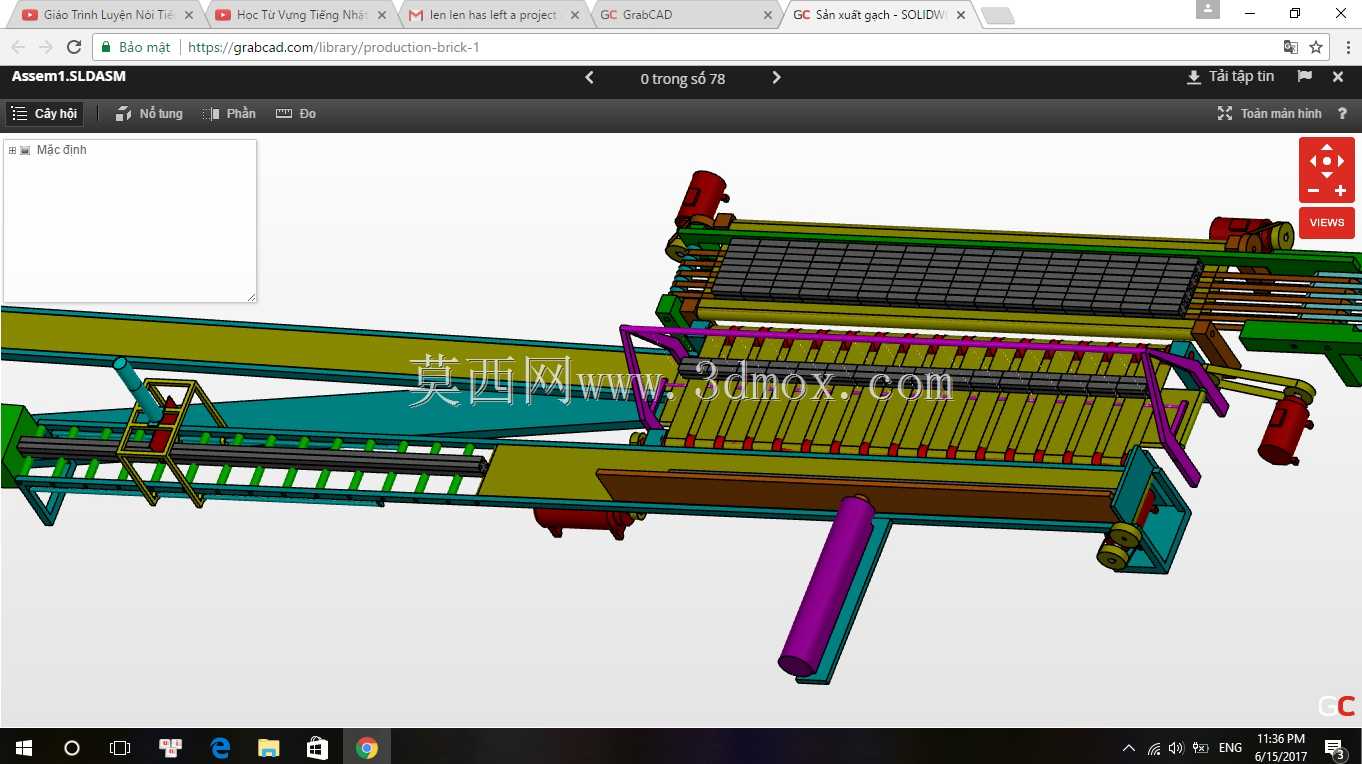Image resolution: width=1362 pixels, height=764 pixels.
Task: Close the GrabCAD browser tab
Action: [x=768, y=15]
